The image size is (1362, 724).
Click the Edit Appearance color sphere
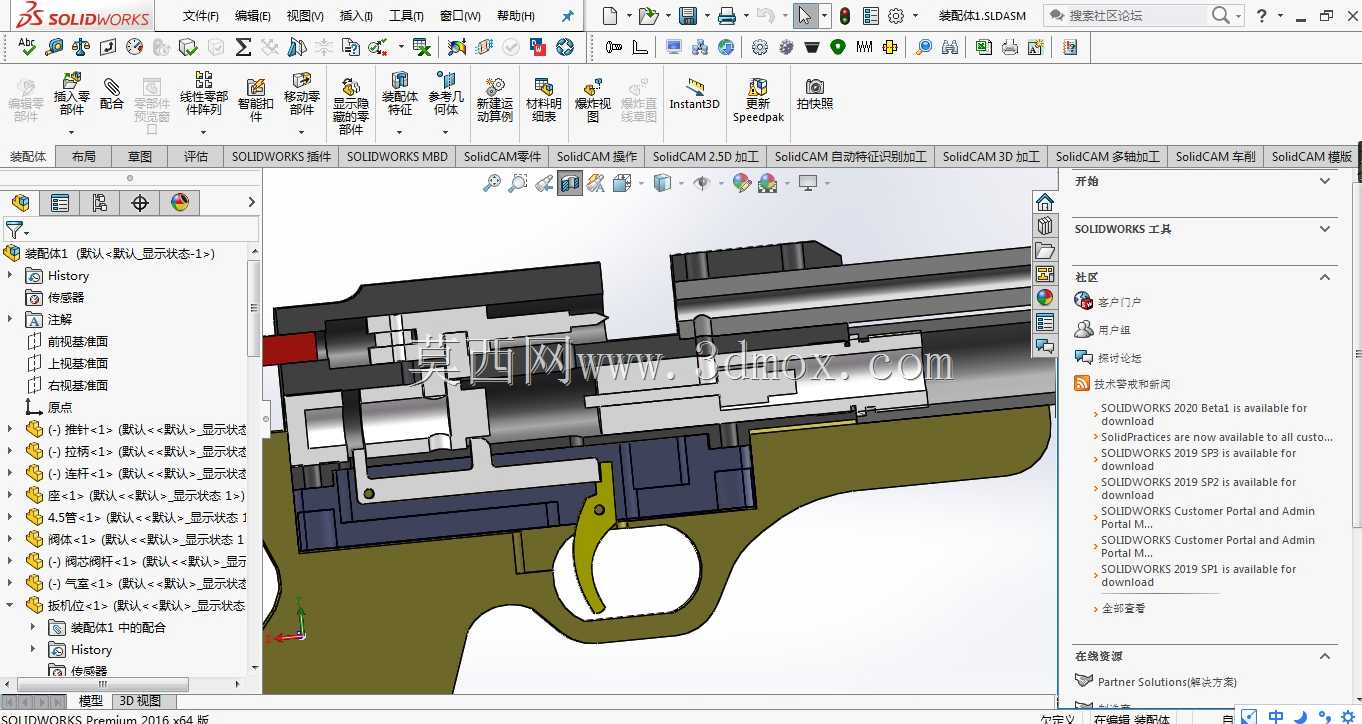pyautogui.click(x=741, y=183)
